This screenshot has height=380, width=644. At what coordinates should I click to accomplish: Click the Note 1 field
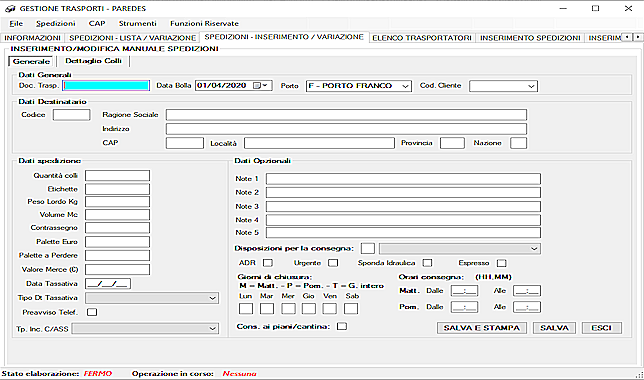[x=403, y=179]
